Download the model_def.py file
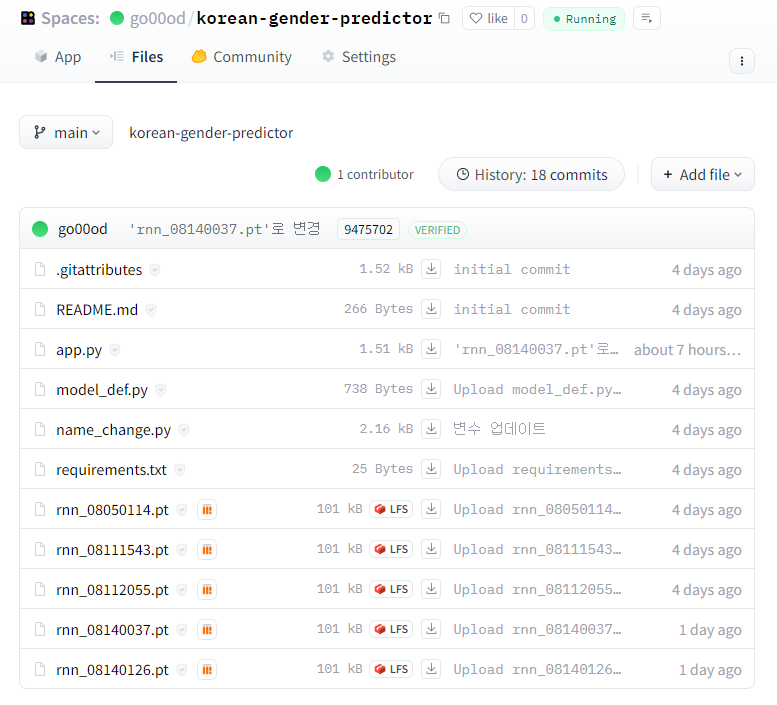 431,389
